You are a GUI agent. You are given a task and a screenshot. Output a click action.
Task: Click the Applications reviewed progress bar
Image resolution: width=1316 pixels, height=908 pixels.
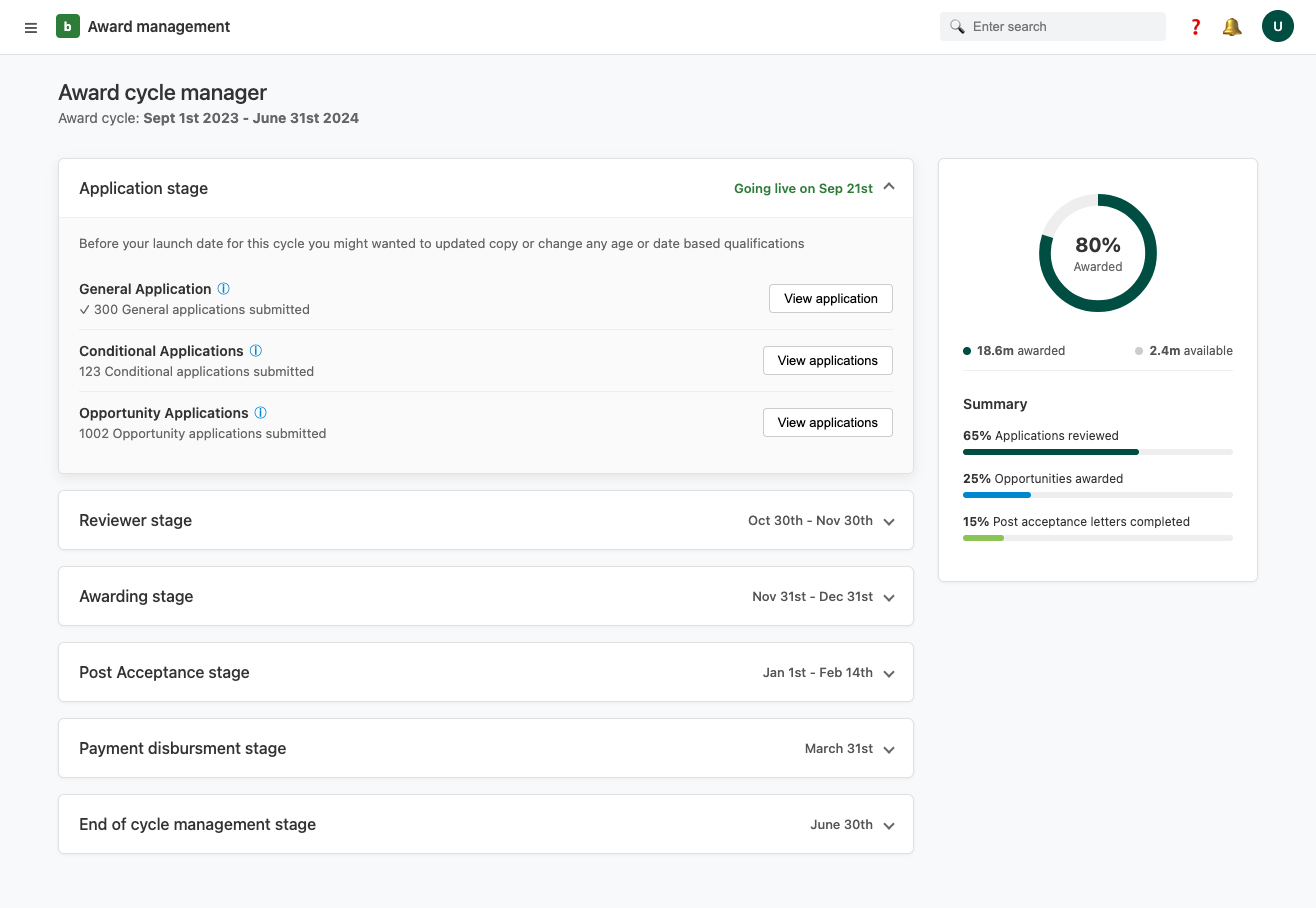1098,452
